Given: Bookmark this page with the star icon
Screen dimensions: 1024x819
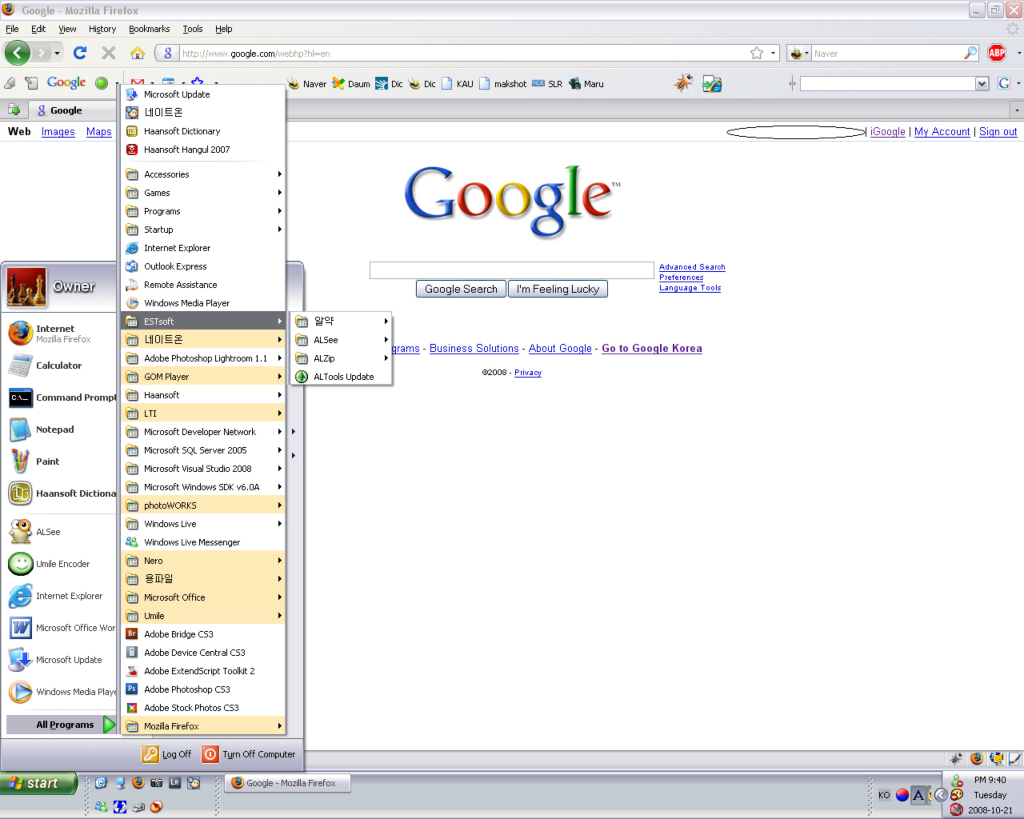Looking at the screenshot, I should pyautogui.click(x=756, y=53).
